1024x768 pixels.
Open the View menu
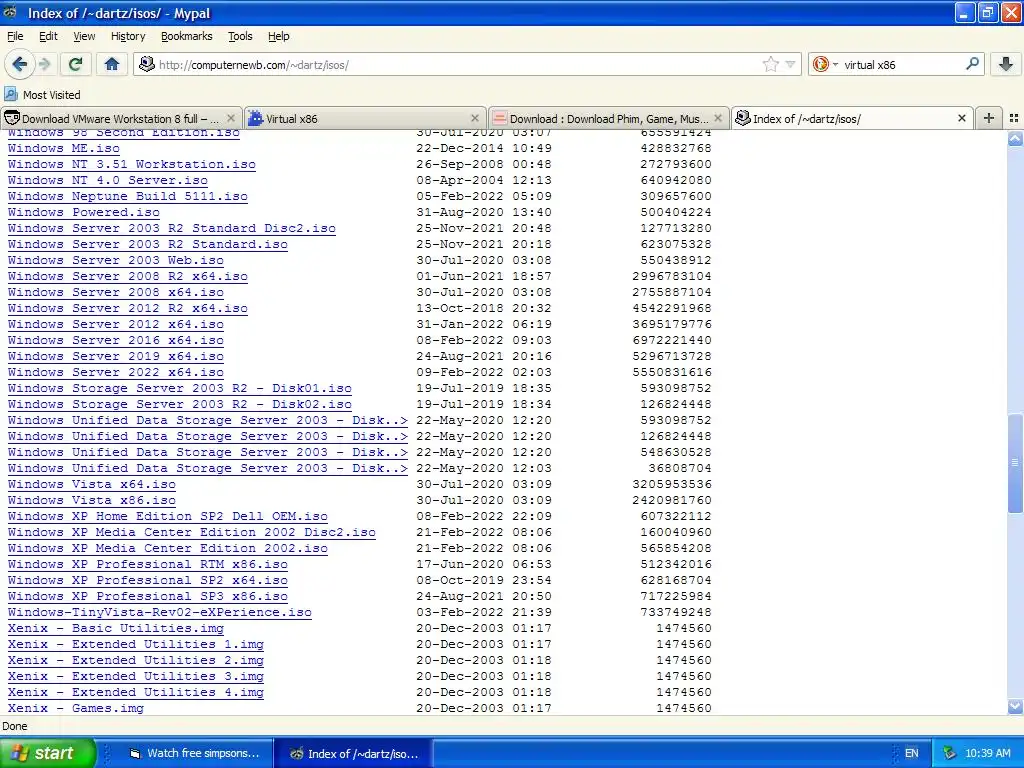tap(84, 36)
